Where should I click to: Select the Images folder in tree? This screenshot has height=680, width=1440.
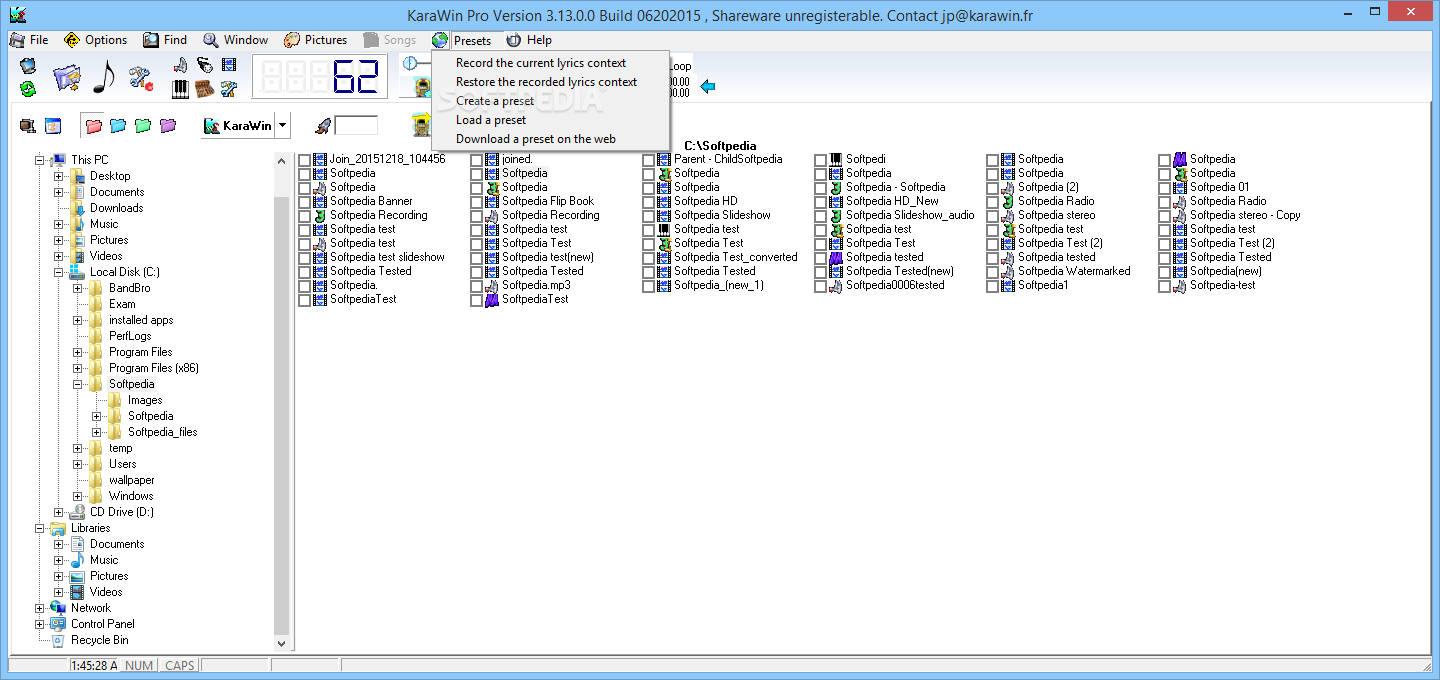coord(145,400)
